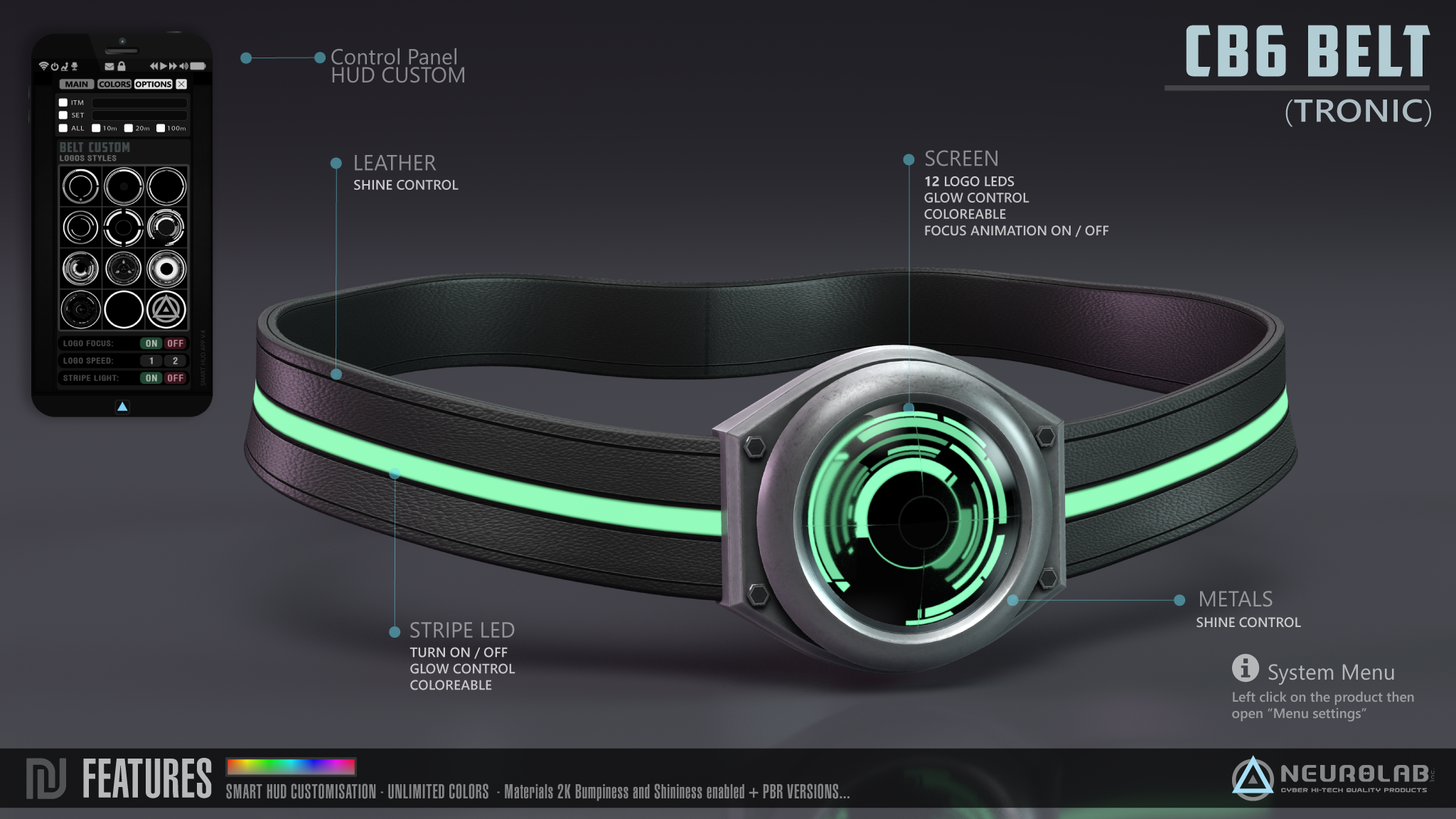Select the crosshair ring logo style
The height and width of the screenshot is (819, 1456).
coord(124,227)
